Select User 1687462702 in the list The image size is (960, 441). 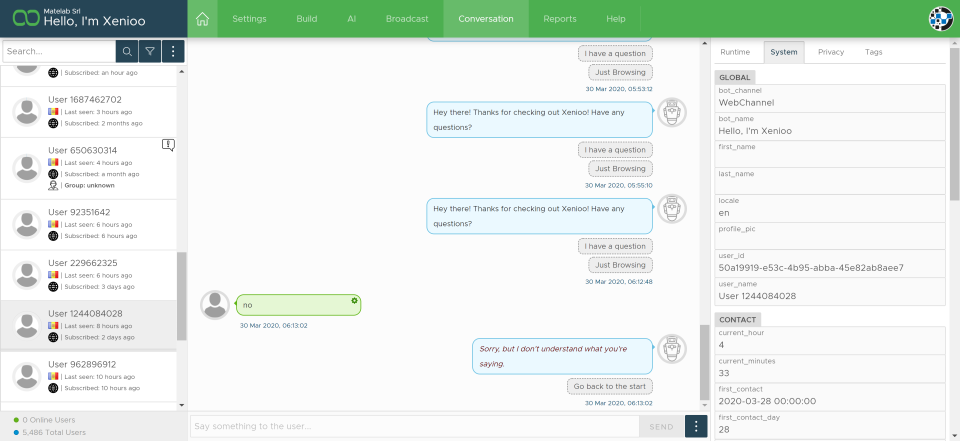coord(89,111)
